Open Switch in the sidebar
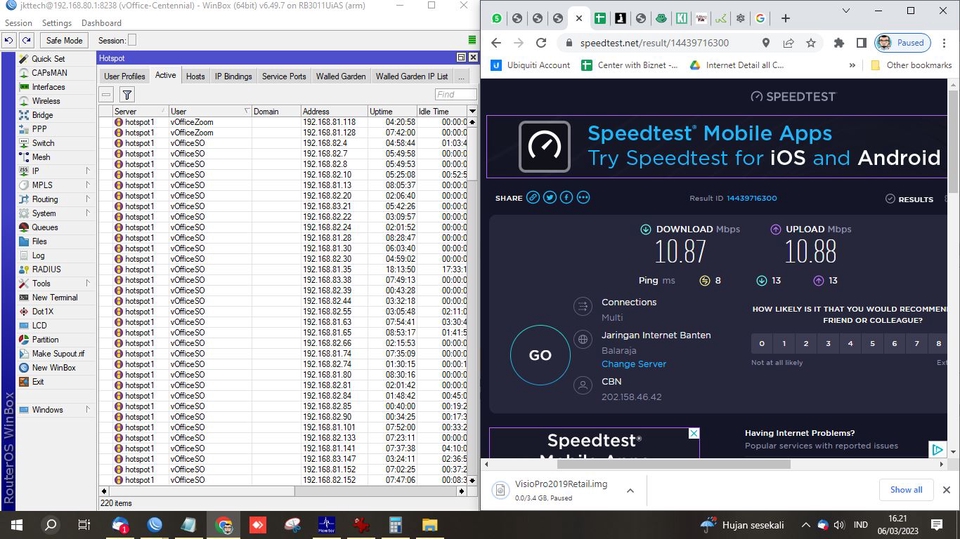This screenshot has width=960, height=539. 43,143
